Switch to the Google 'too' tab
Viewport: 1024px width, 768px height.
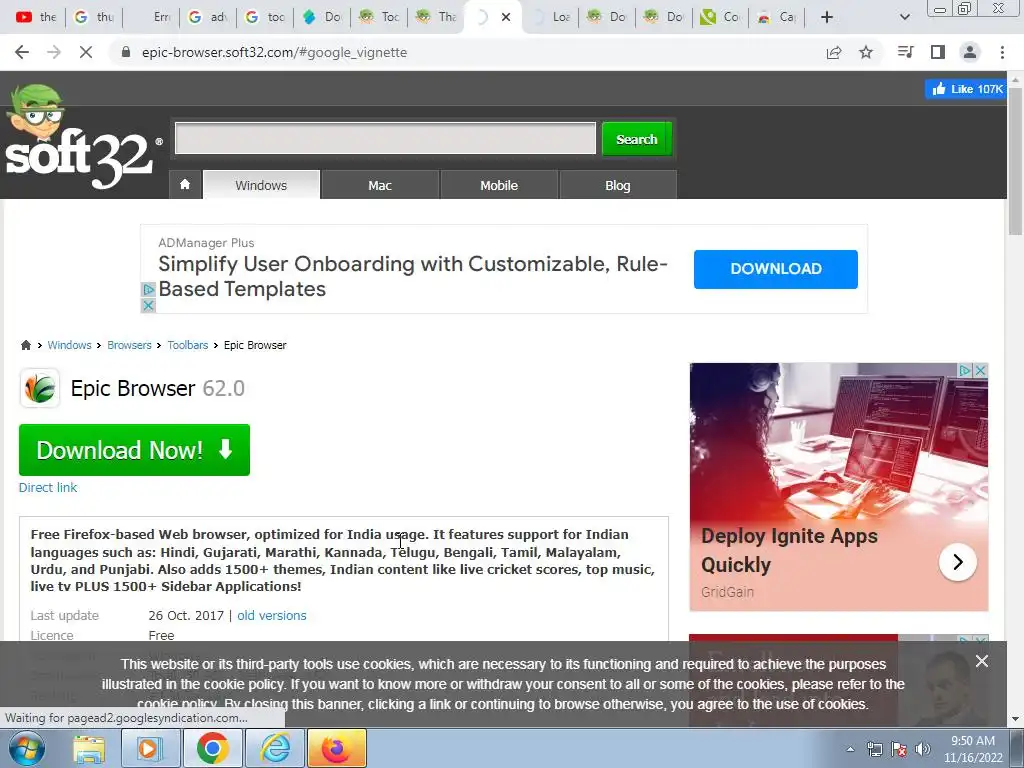tap(265, 17)
